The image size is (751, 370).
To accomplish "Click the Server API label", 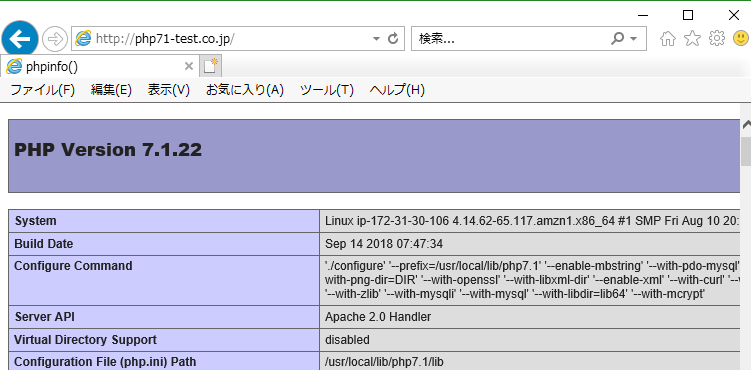I will point(45,317).
